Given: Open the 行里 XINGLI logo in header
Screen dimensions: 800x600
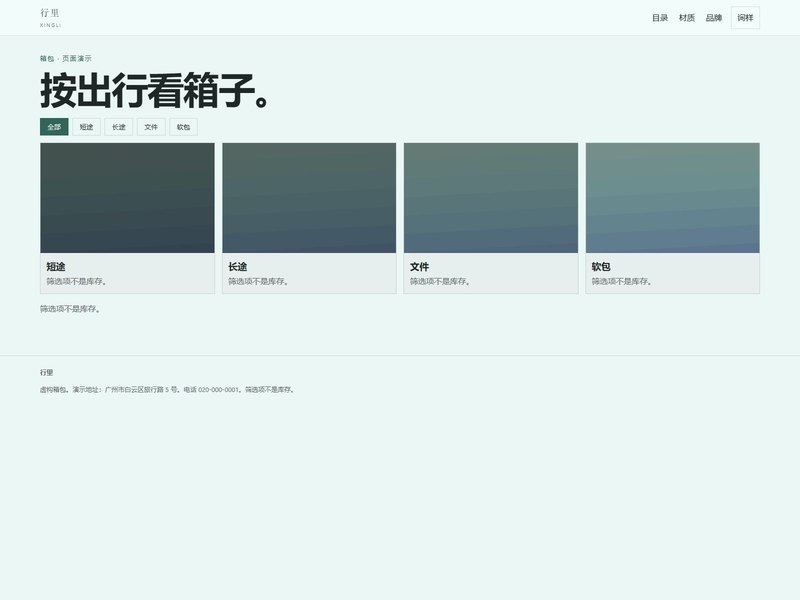Looking at the screenshot, I should click(x=50, y=17).
